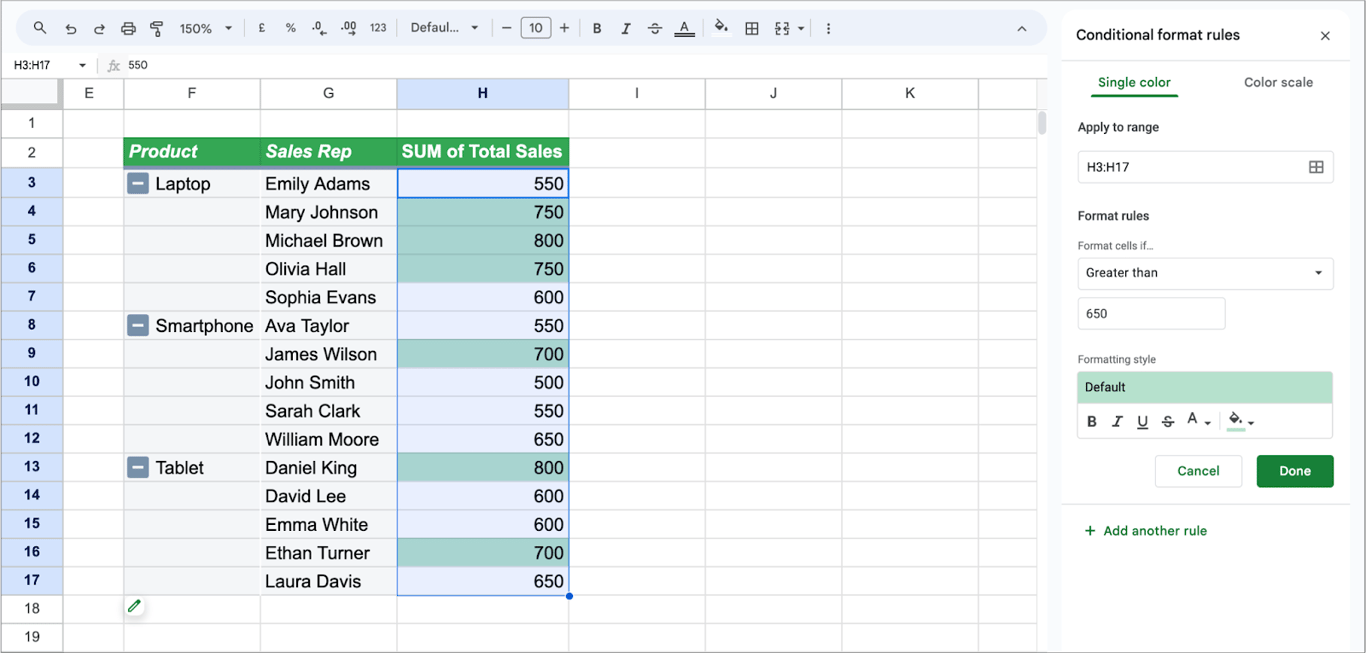Toggle bold in the main toolbar
This screenshot has width=1366, height=653.
point(597,28)
